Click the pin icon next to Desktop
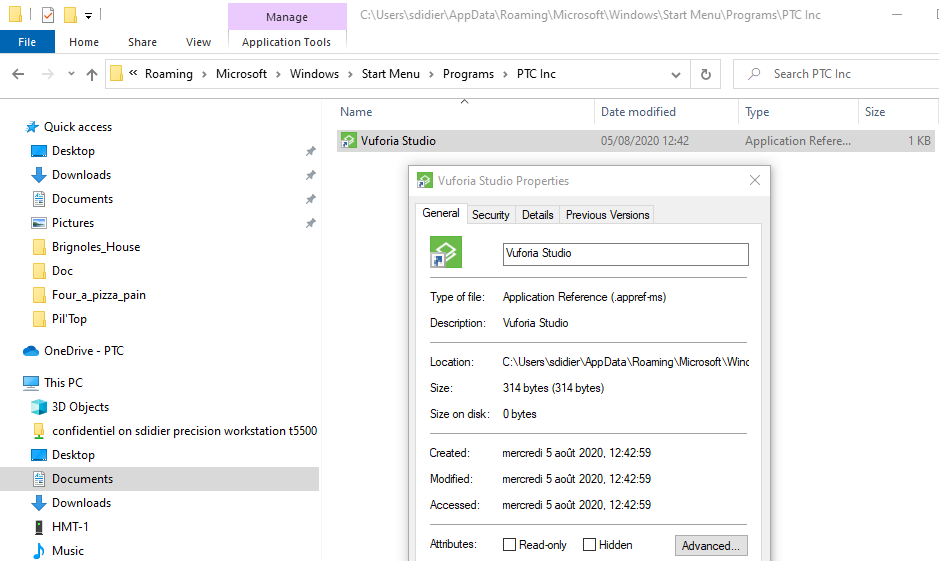 [310, 151]
